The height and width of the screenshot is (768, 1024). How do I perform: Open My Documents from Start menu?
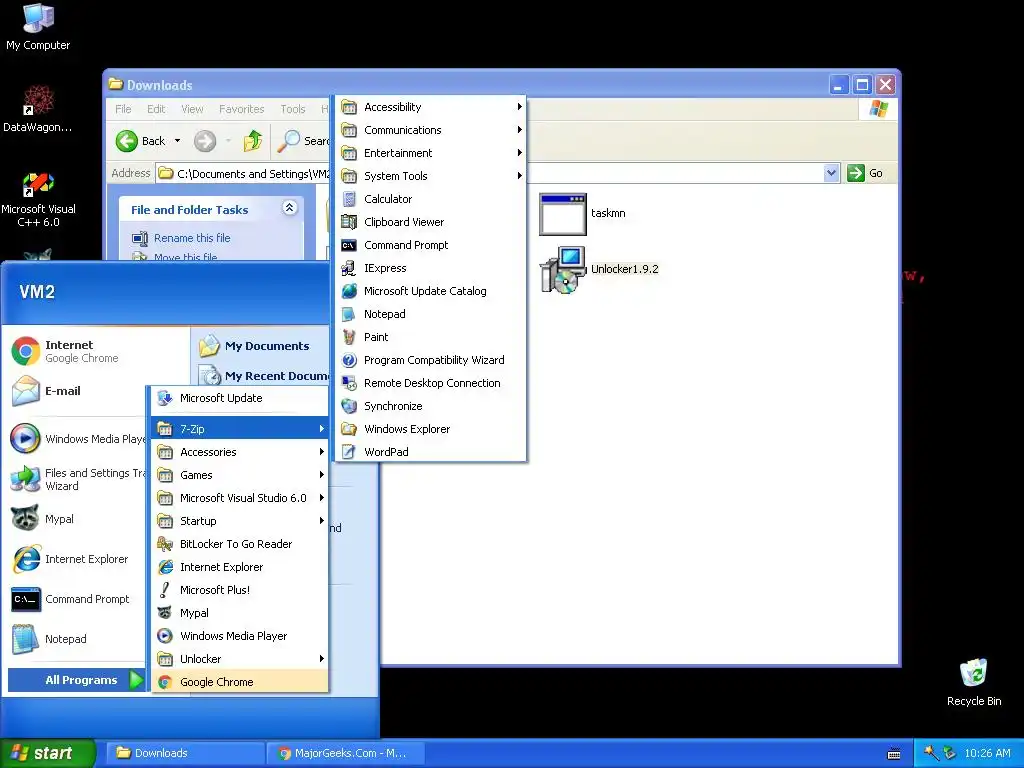(x=261, y=346)
